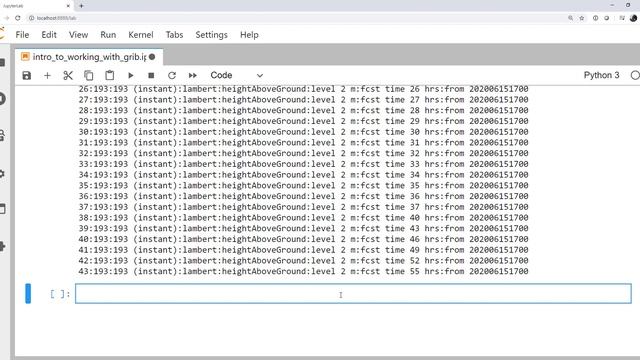Open the View menu

pyautogui.click(x=78, y=35)
